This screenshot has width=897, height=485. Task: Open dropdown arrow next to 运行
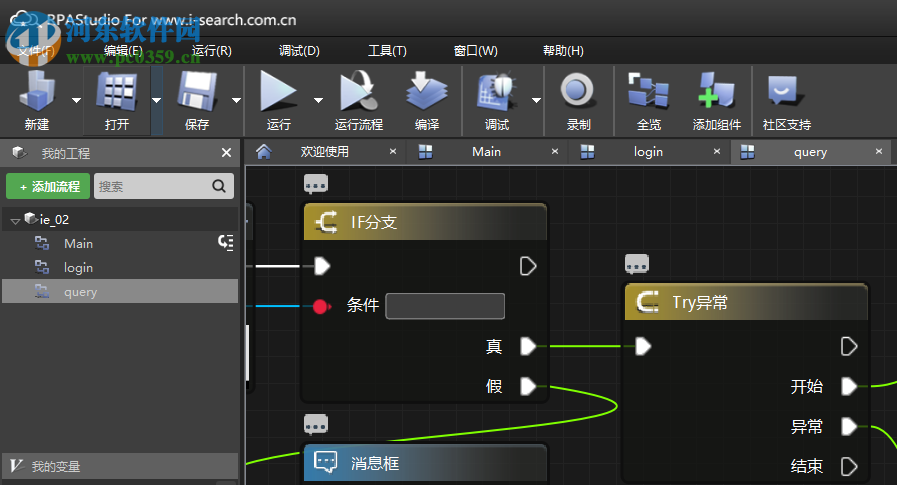[319, 100]
